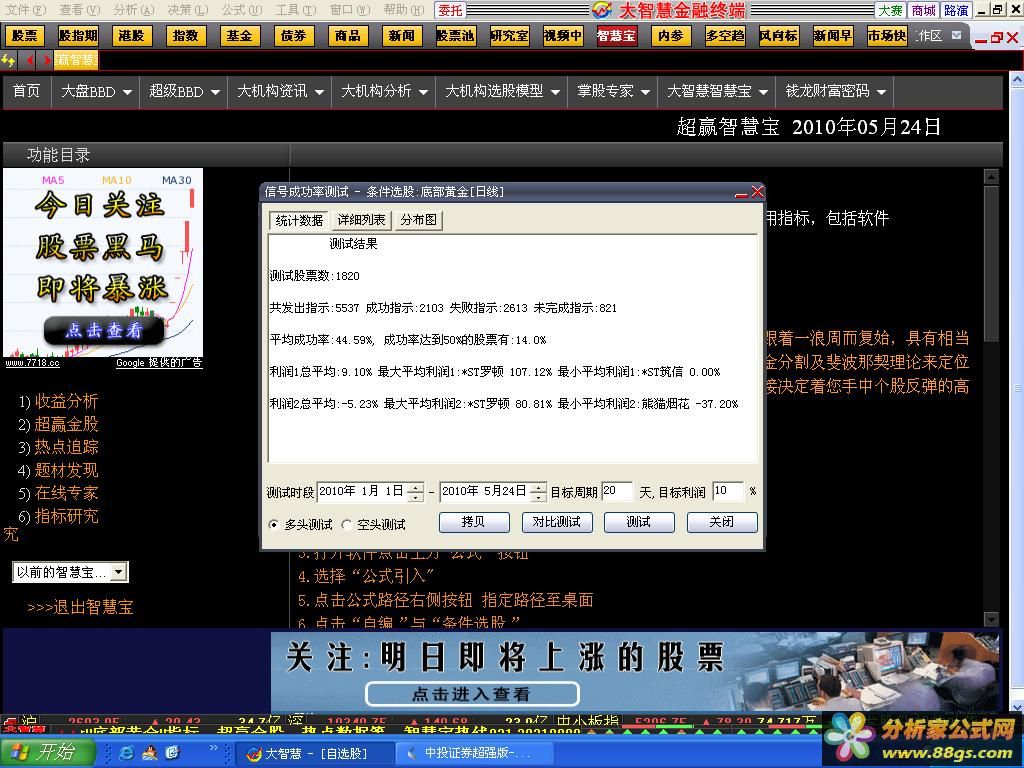The image size is (1024, 768).
Task: Open the 内参 toolbar button
Action: click(x=671, y=36)
